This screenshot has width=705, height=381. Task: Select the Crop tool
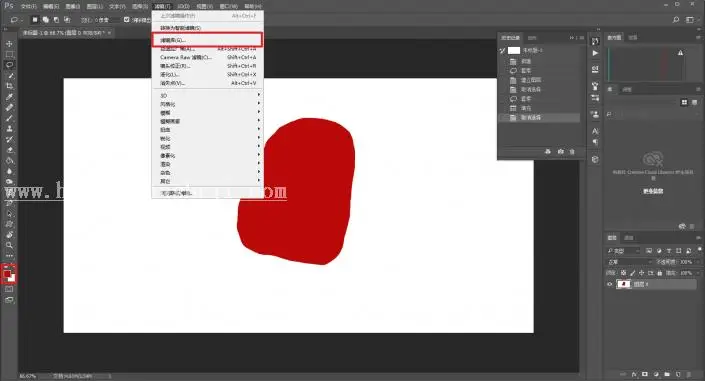point(9,86)
